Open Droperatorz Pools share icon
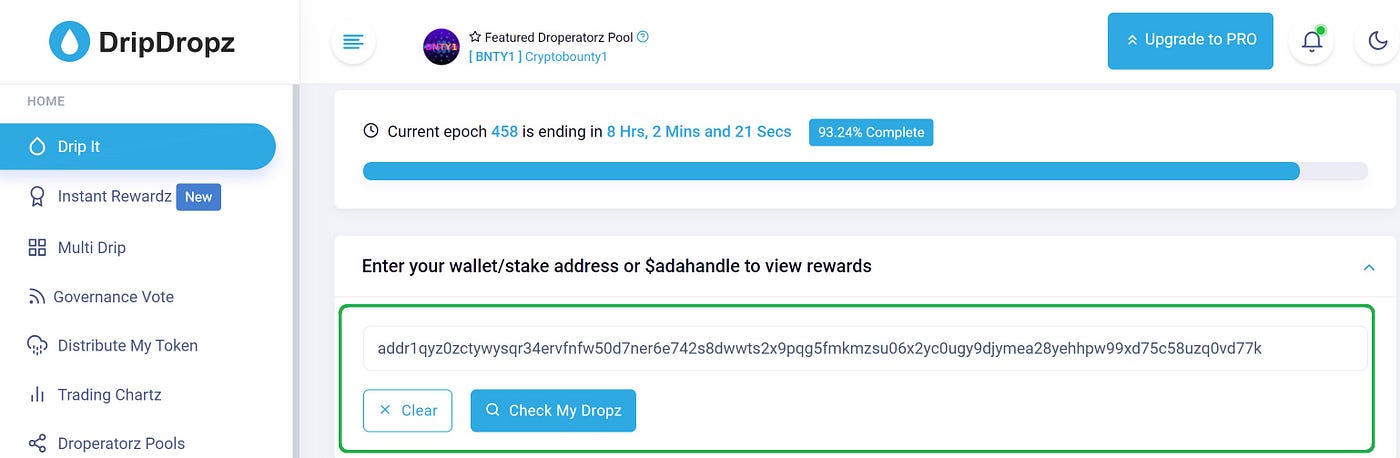 (37, 443)
